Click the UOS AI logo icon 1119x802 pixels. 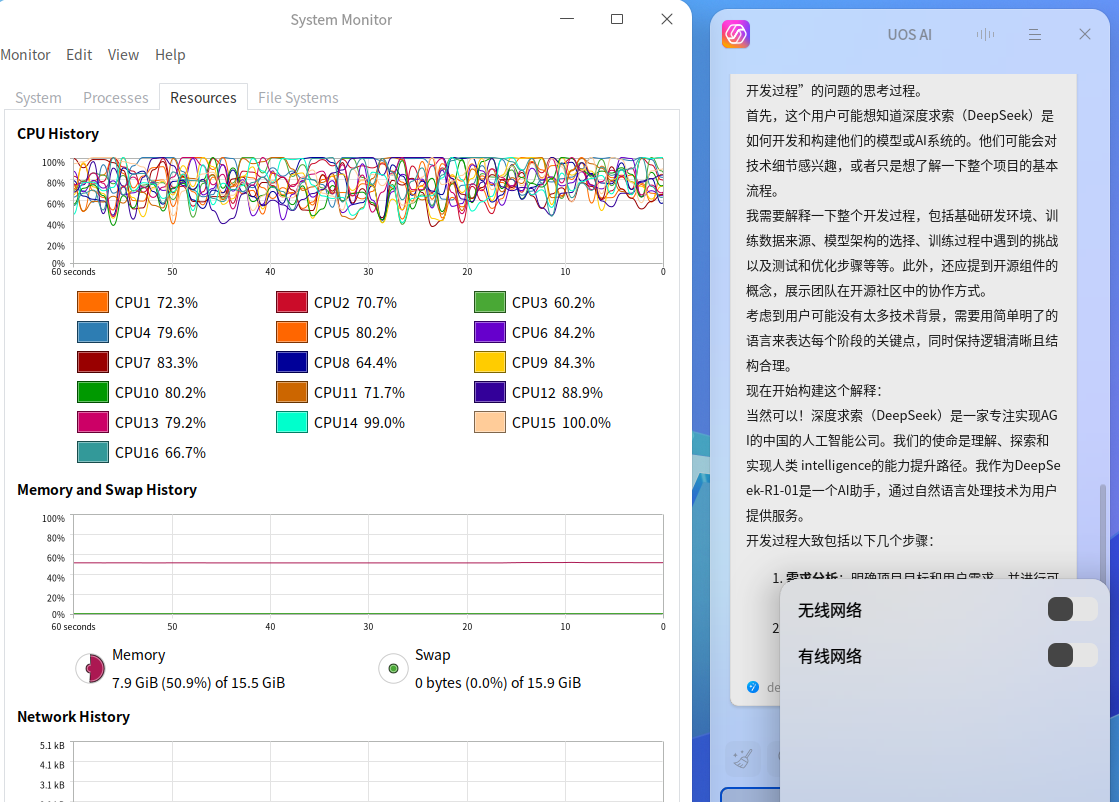point(736,34)
